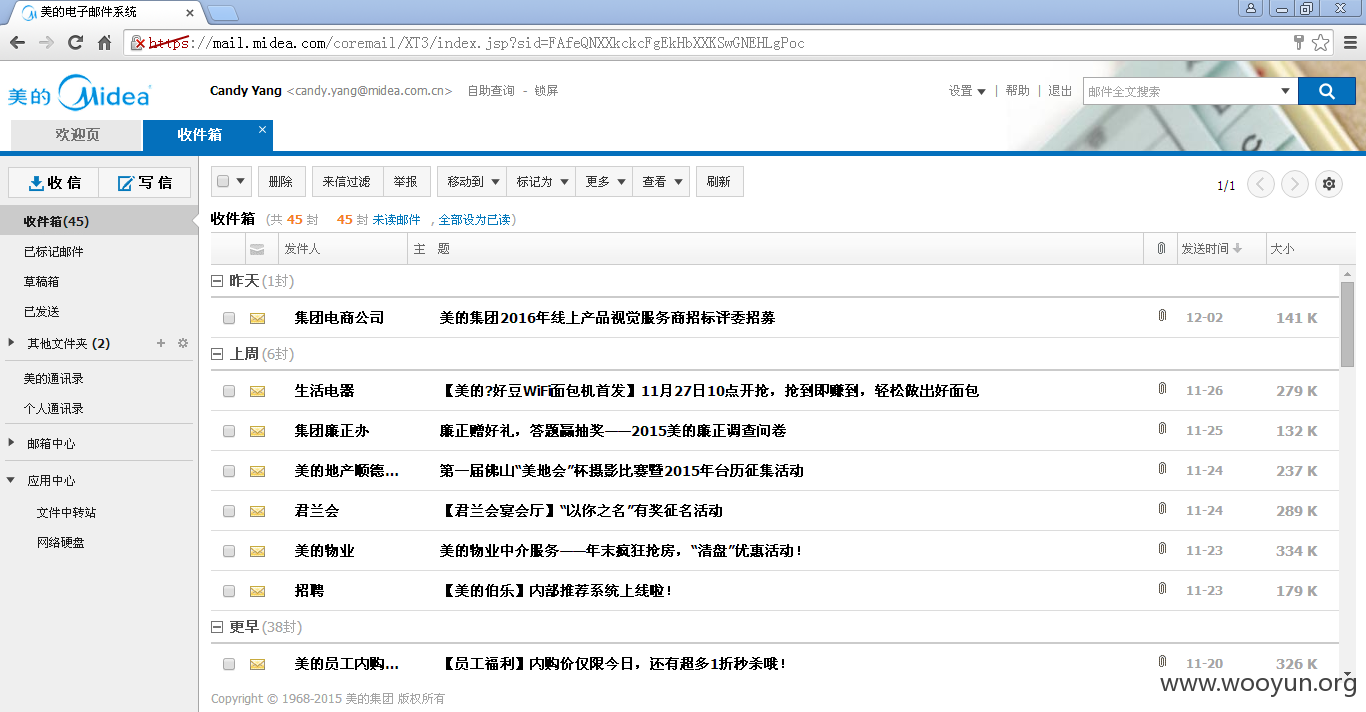Go to next page of mail list

[x=1295, y=184]
